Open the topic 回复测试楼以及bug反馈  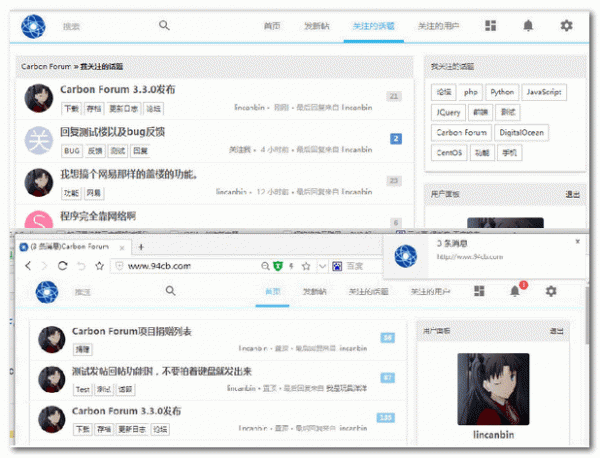pos(112,132)
